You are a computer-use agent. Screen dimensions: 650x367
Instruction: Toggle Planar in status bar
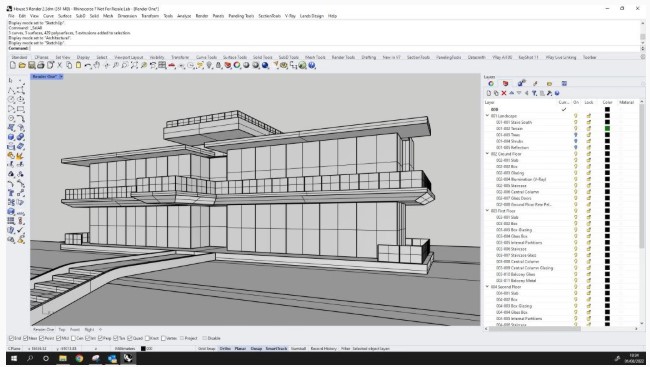[240, 349]
